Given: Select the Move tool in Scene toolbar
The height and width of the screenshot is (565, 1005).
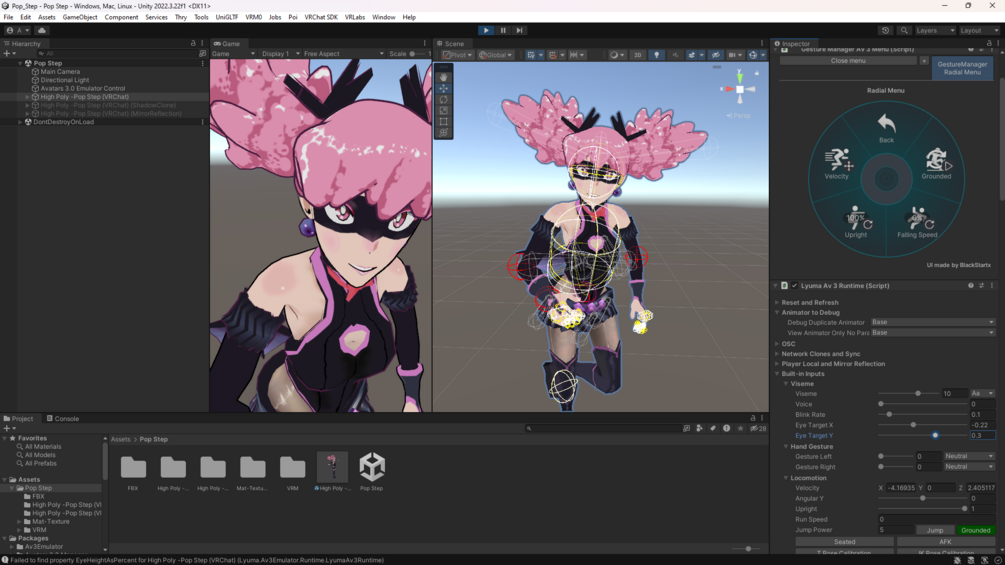Looking at the screenshot, I should 444,88.
